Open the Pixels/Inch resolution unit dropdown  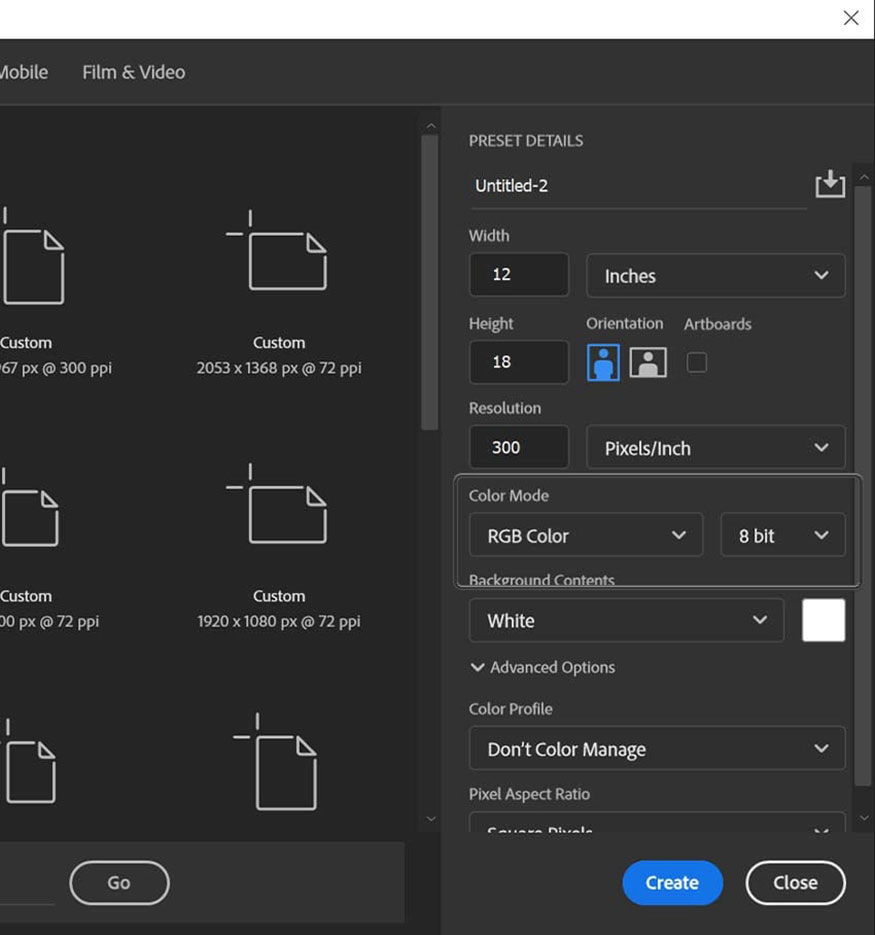(x=716, y=447)
